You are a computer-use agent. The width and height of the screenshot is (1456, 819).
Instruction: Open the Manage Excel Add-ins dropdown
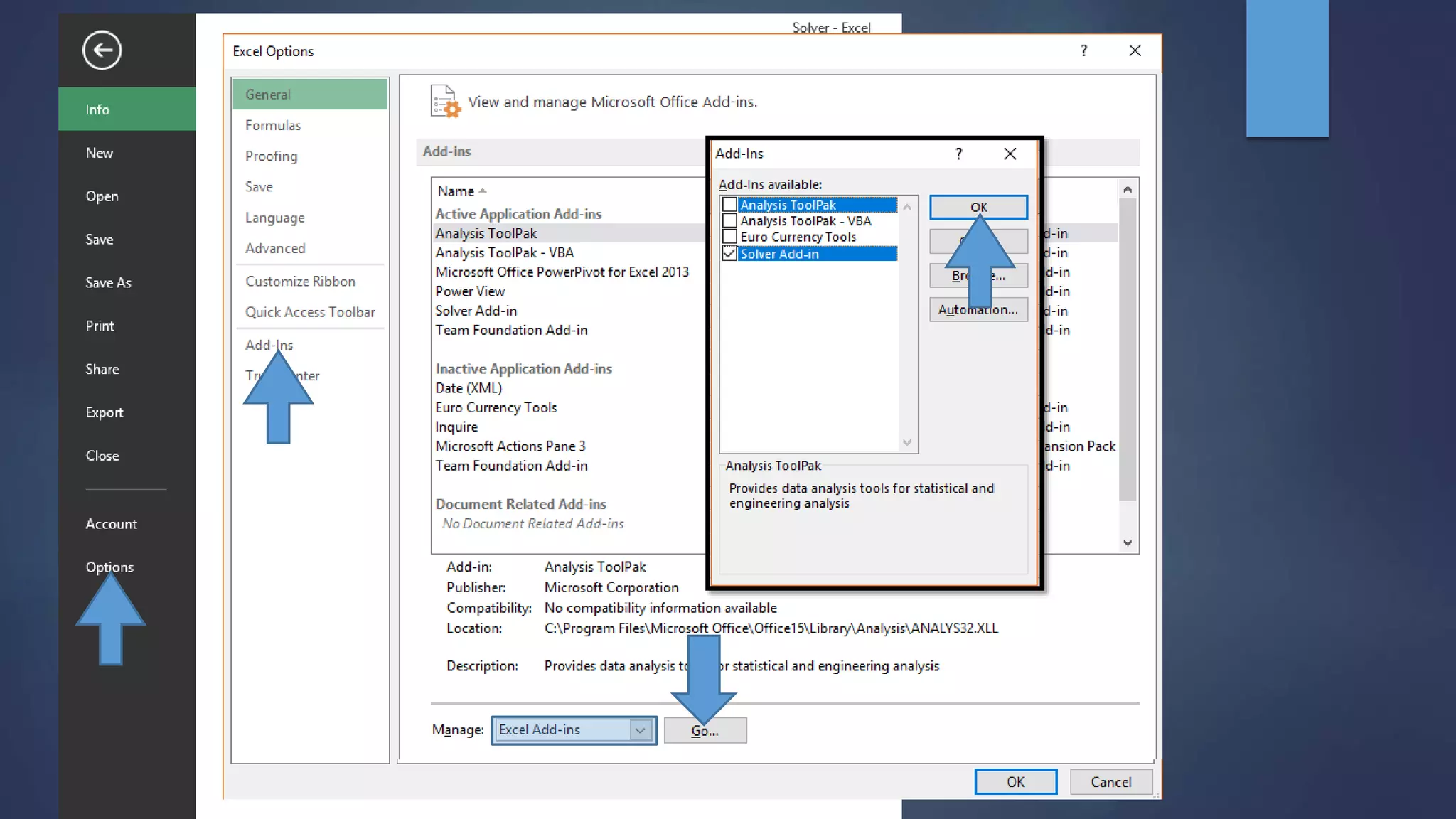[x=640, y=730]
